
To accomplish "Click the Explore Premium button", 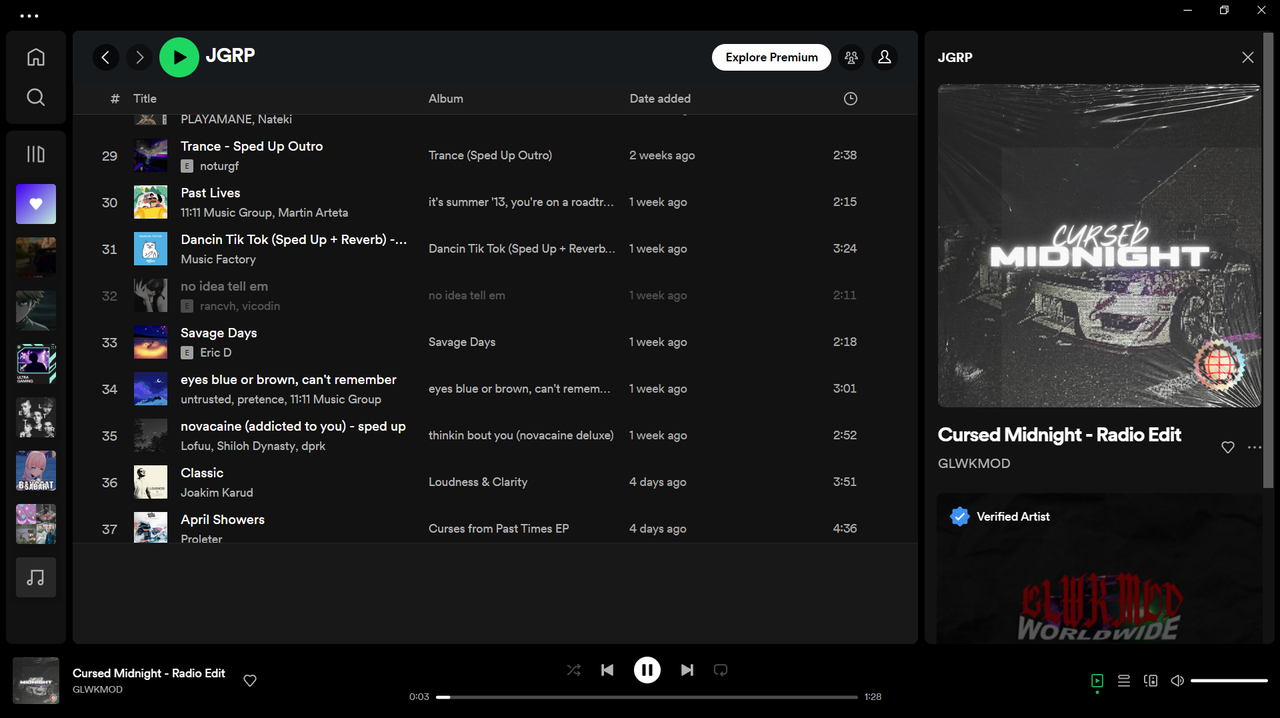I will [x=772, y=57].
